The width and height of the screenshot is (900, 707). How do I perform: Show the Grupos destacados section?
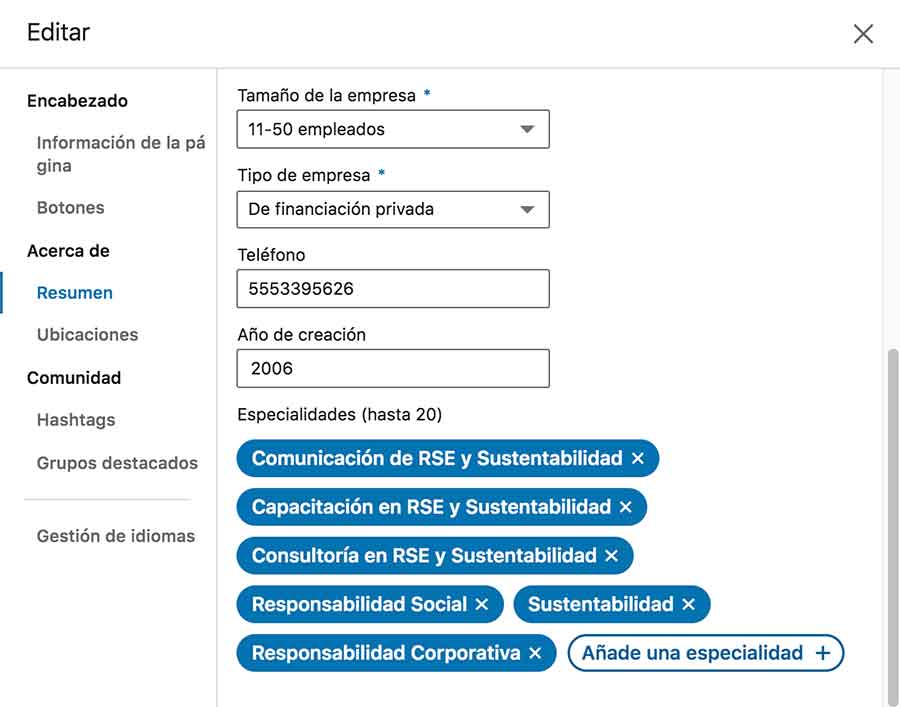pos(117,463)
